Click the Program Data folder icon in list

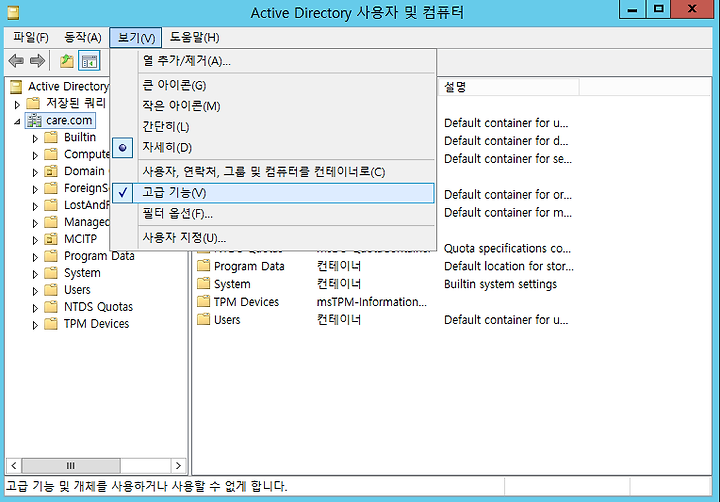click(203, 266)
